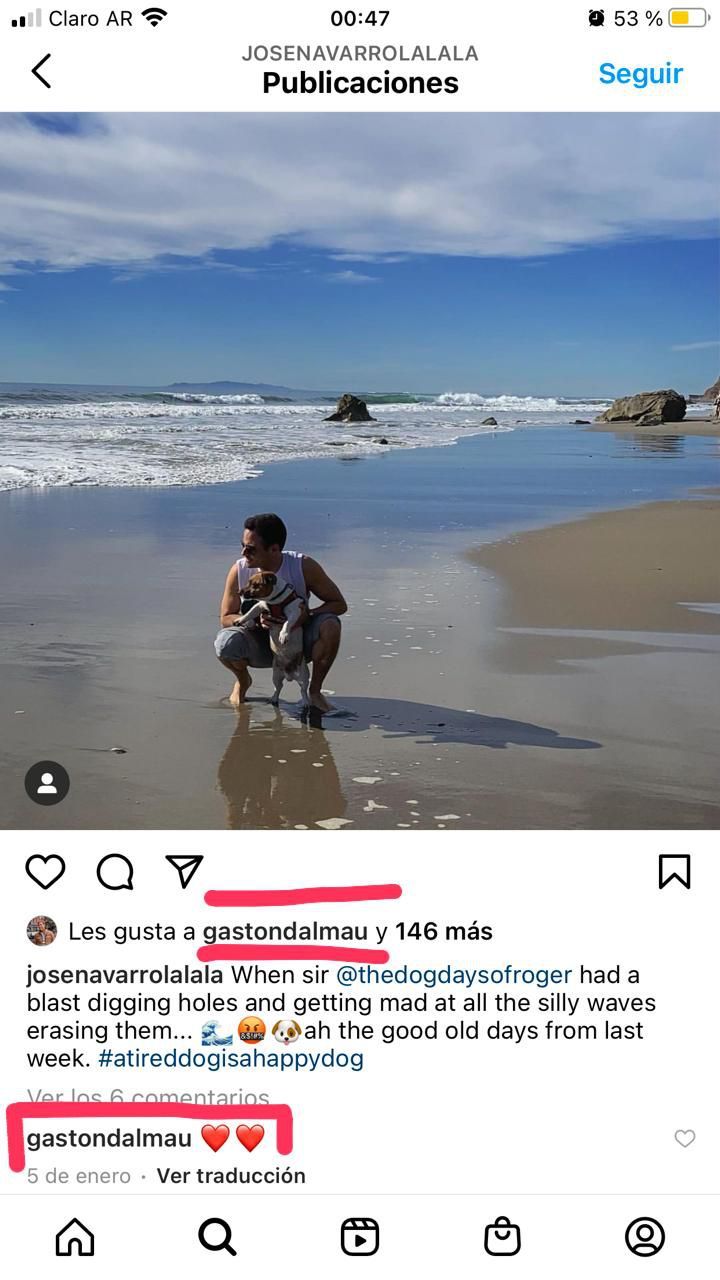Viewport: 720px width, 1280px height.
Task: Go to the Home tab
Action: [75, 1237]
